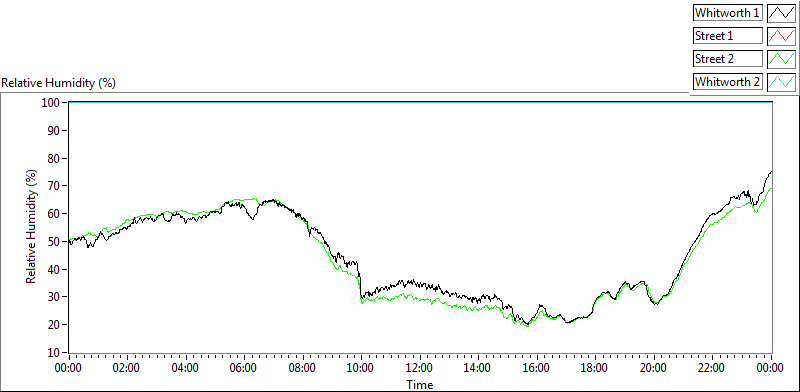The height and width of the screenshot is (392, 800).
Task: Select the Whitworth 2 legend label
Action: click(x=728, y=81)
